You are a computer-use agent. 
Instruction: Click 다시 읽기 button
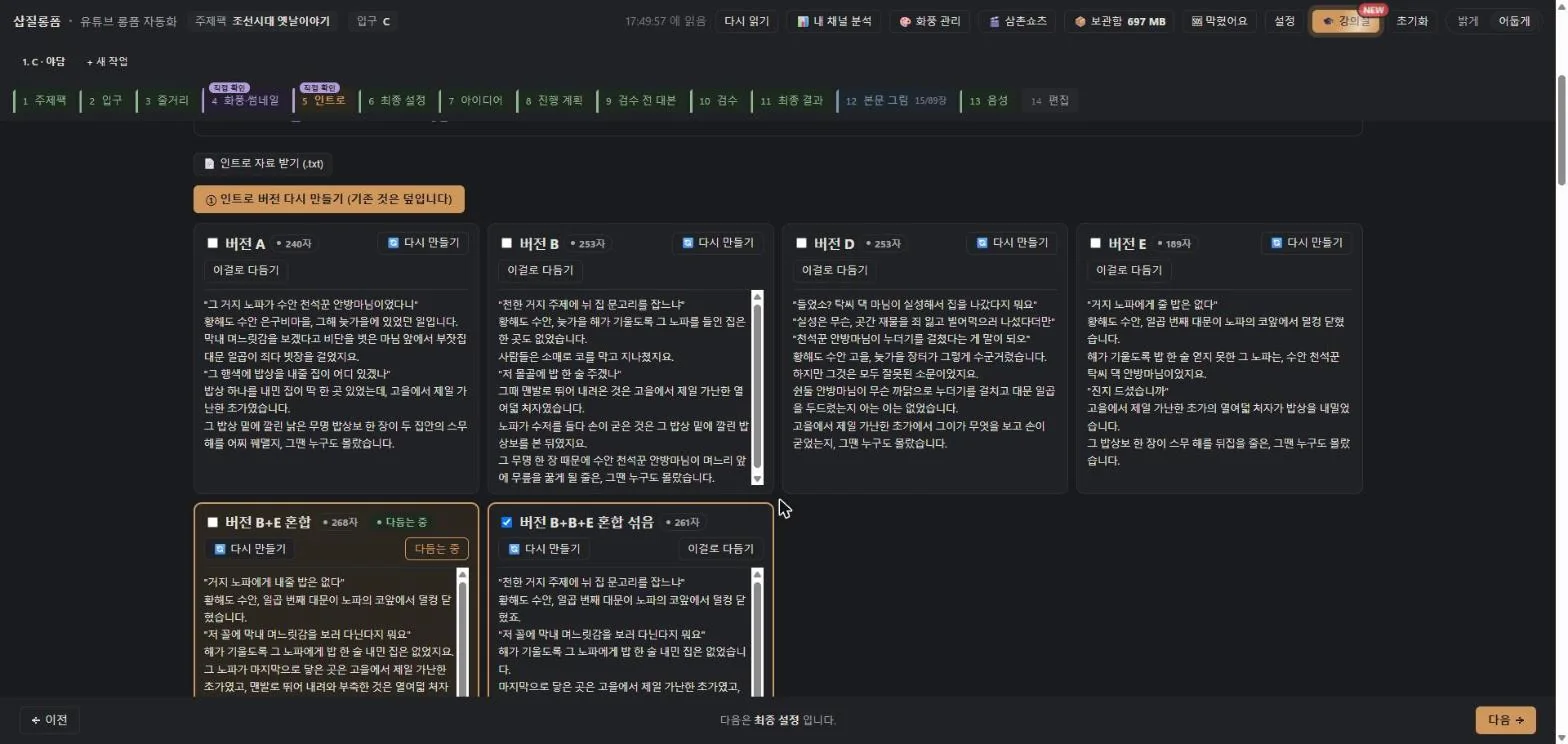tap(746, 21)
